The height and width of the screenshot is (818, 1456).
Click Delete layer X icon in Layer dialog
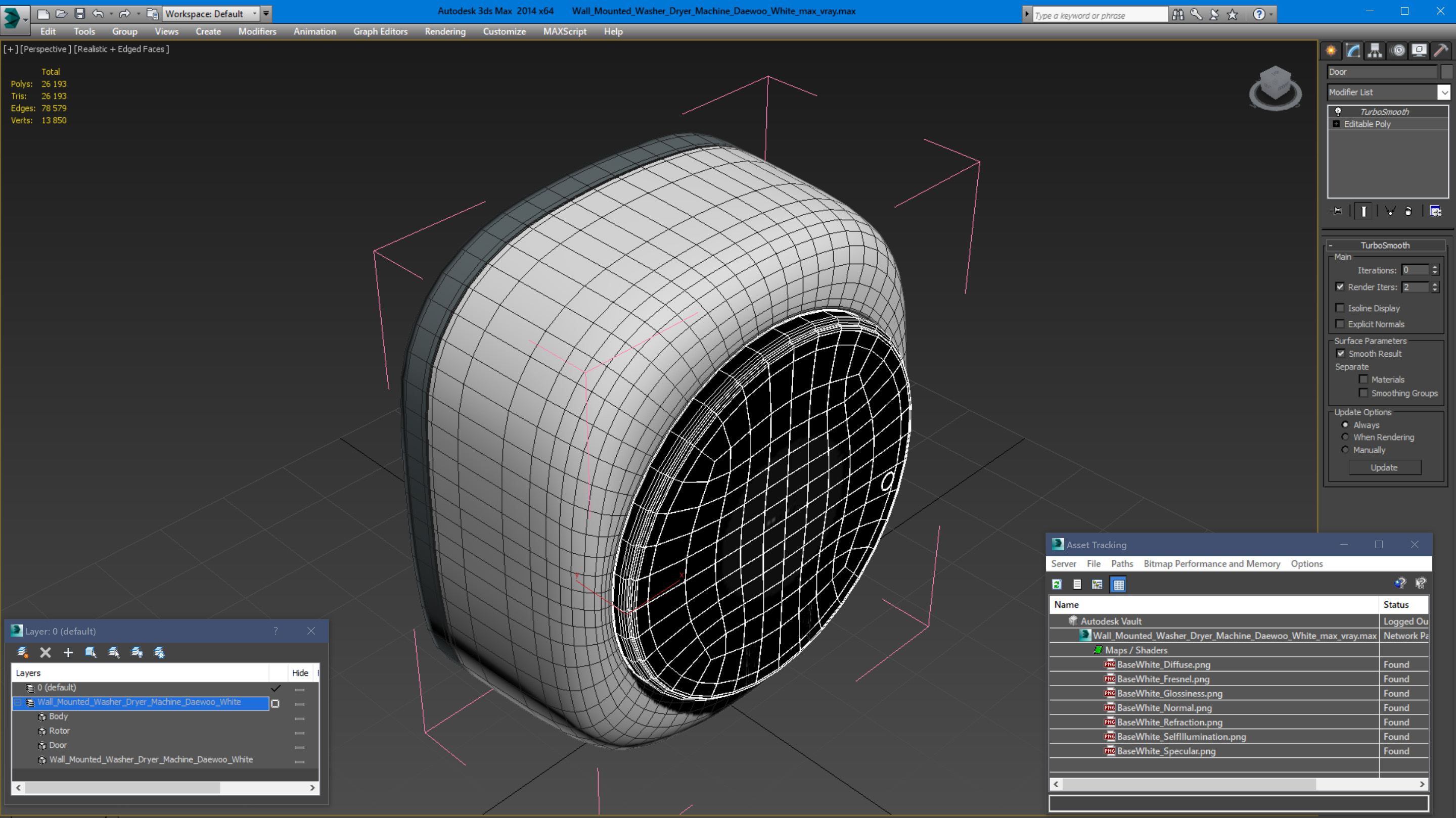tap(45, 652)
